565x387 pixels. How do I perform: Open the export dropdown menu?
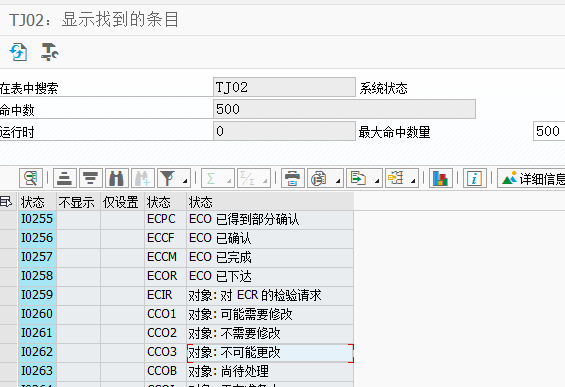pos(377,181)
